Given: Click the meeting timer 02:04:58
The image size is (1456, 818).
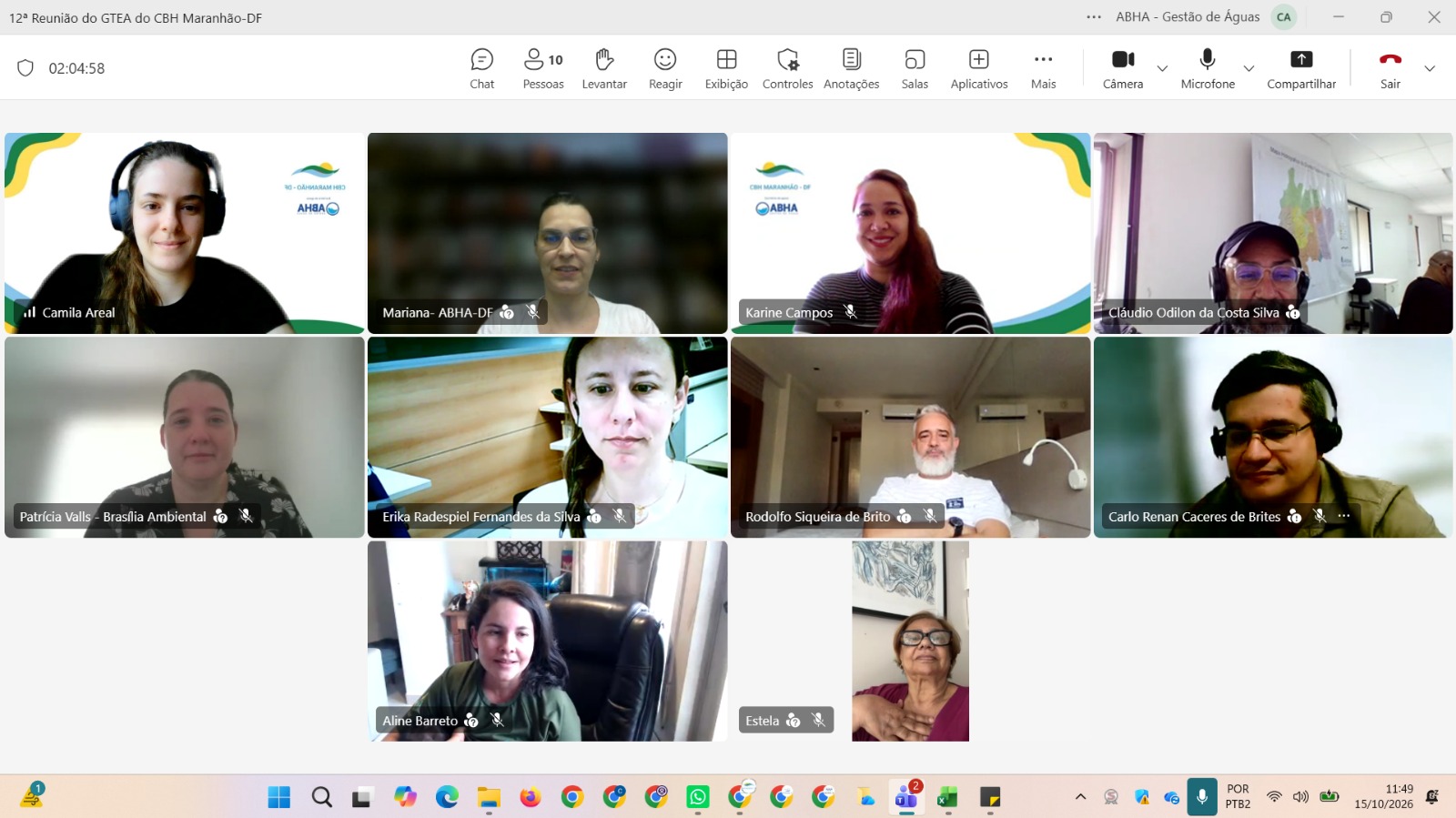Looking at the screenshot, I should (x=76, y=68).
